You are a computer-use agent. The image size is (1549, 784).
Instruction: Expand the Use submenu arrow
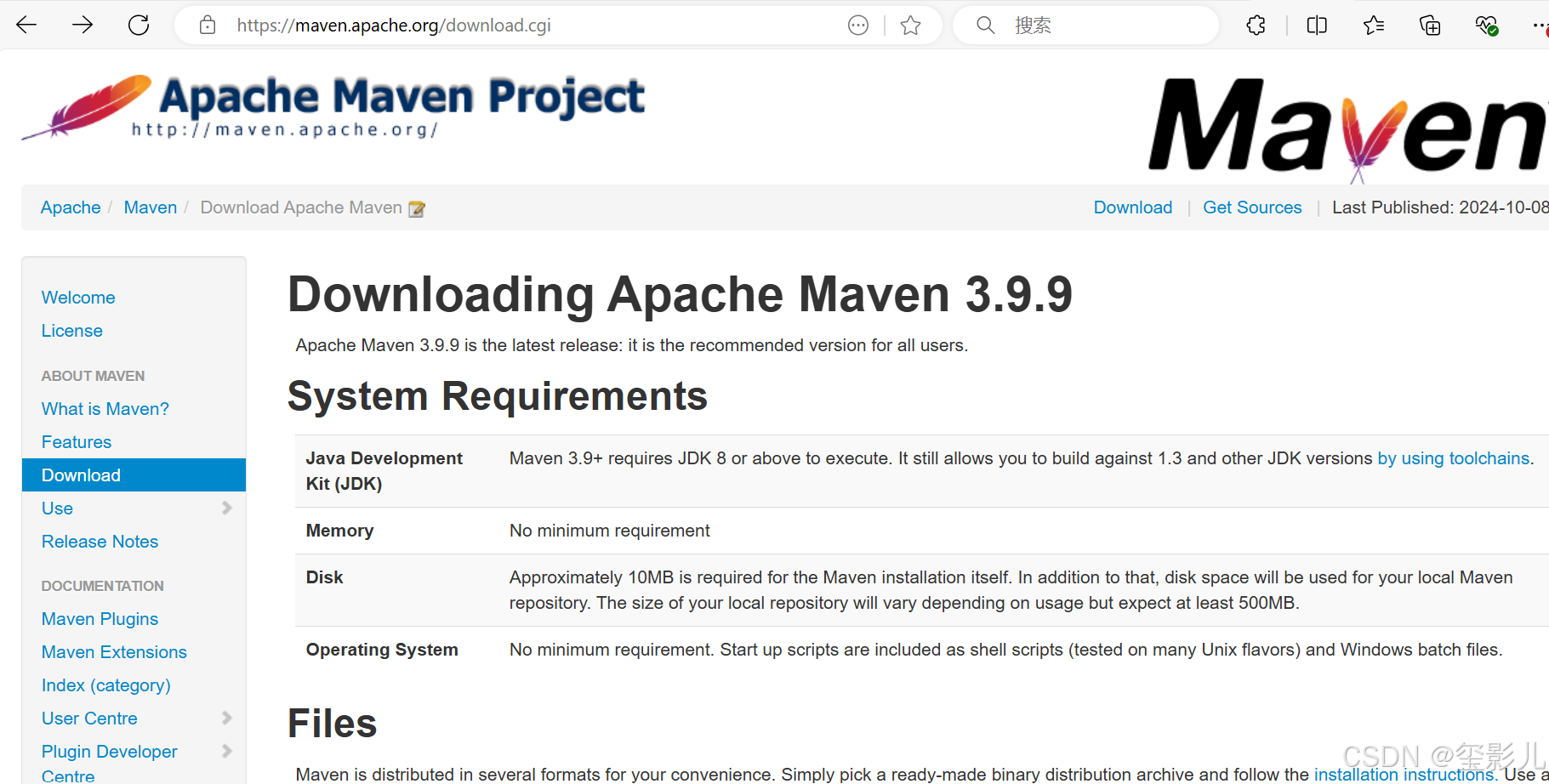click(227, 508)
